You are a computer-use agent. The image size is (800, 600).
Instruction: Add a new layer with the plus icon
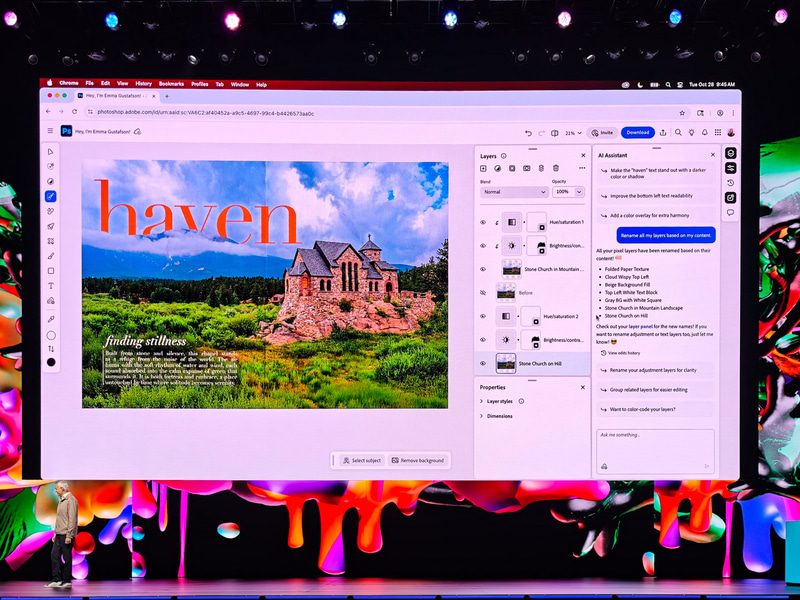483,167
